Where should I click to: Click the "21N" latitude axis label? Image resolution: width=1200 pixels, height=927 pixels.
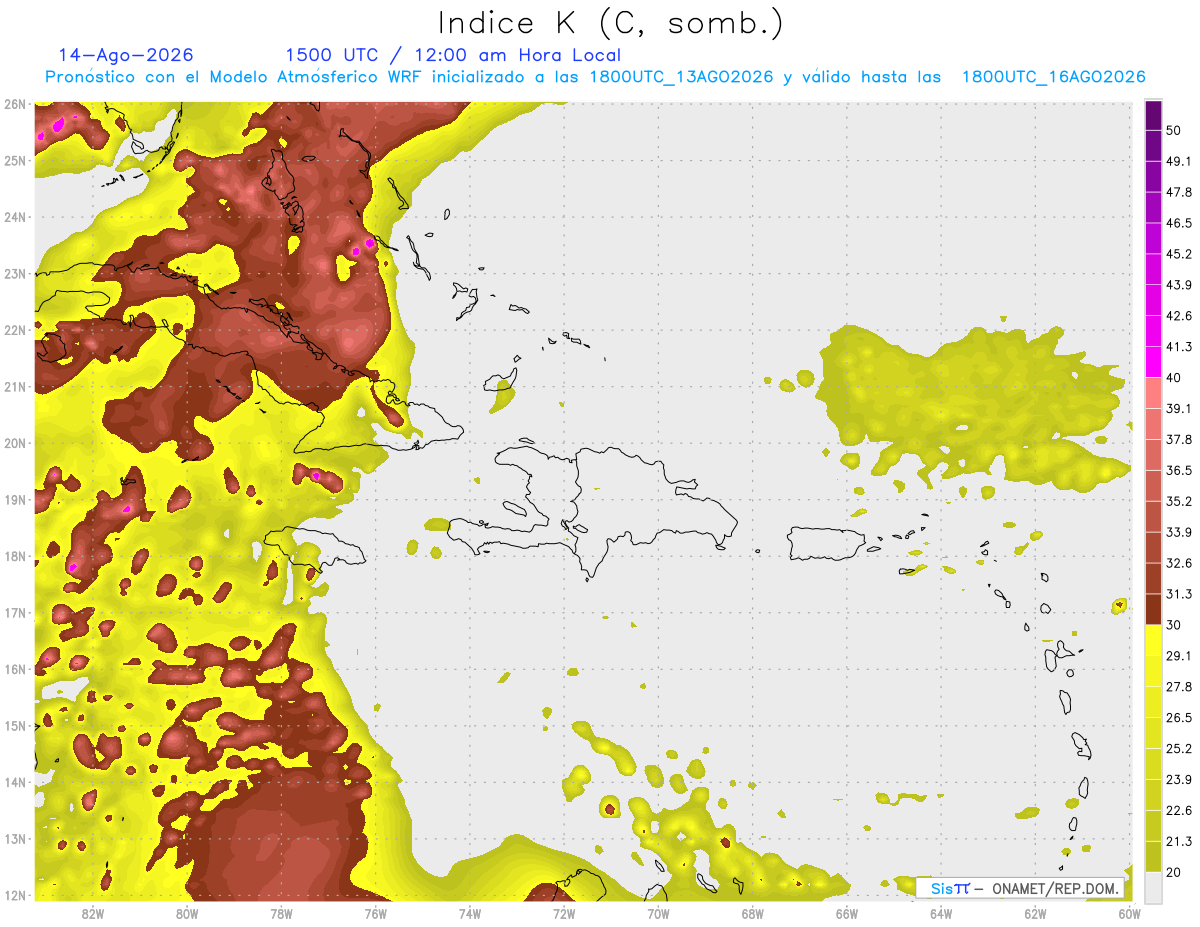(15, 387)
